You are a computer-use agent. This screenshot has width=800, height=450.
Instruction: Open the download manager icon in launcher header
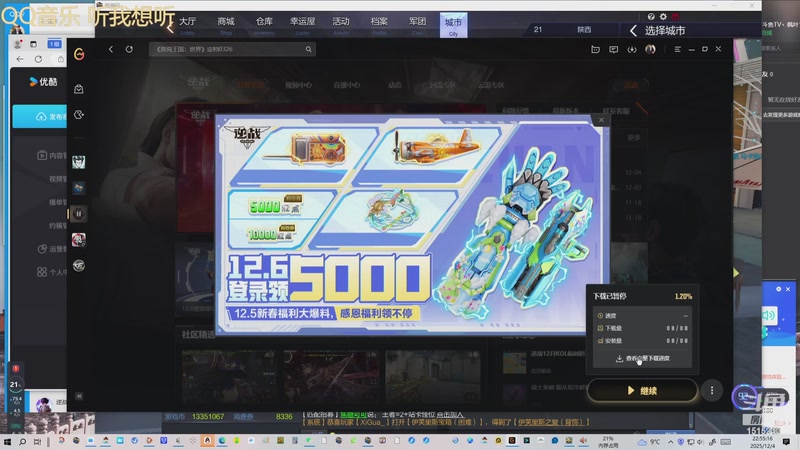(x=632, y=49)
